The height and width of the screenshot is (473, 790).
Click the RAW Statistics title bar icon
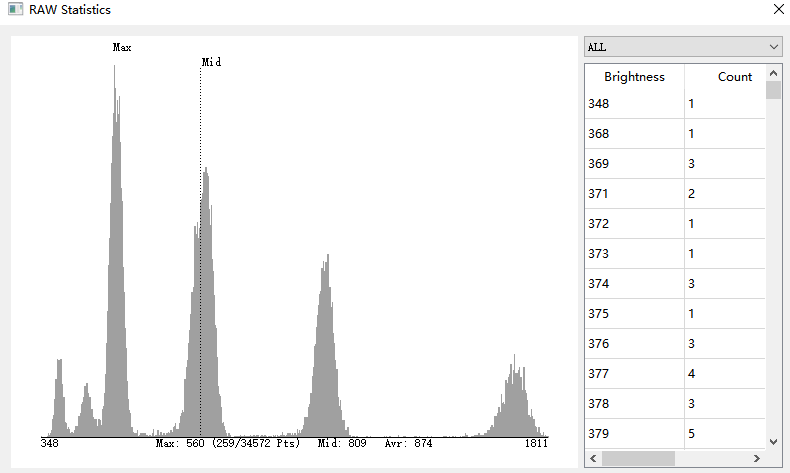click(x=15, y=10)
